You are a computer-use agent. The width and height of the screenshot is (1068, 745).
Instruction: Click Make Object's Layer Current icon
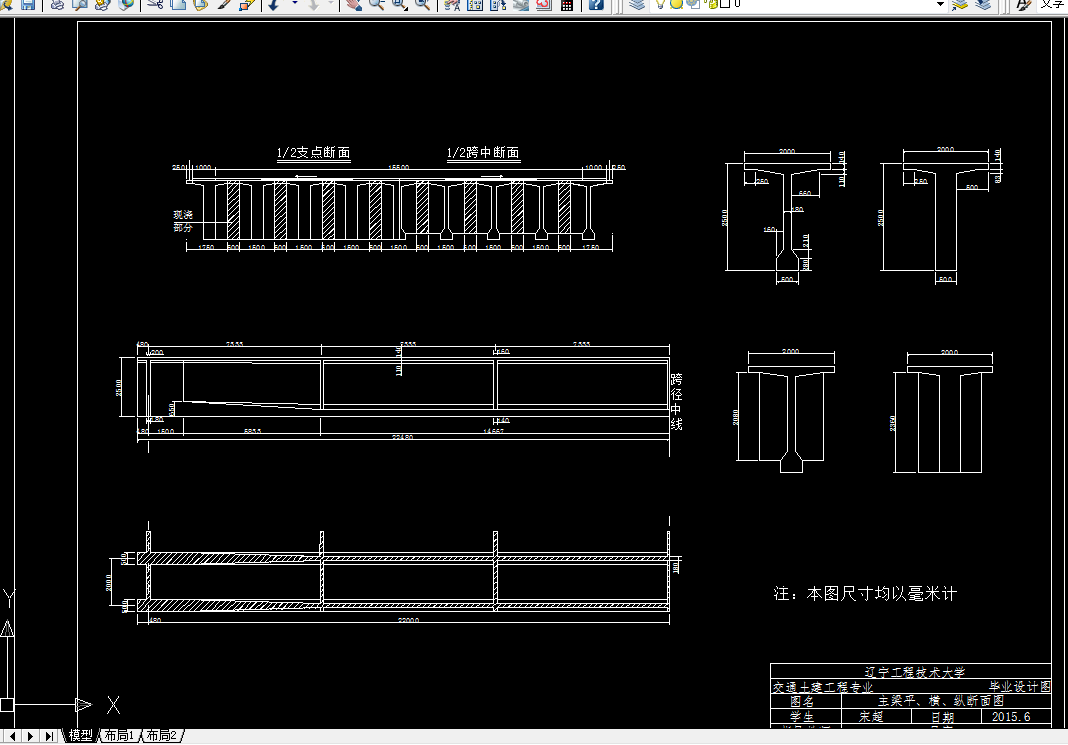click(960, 5)
